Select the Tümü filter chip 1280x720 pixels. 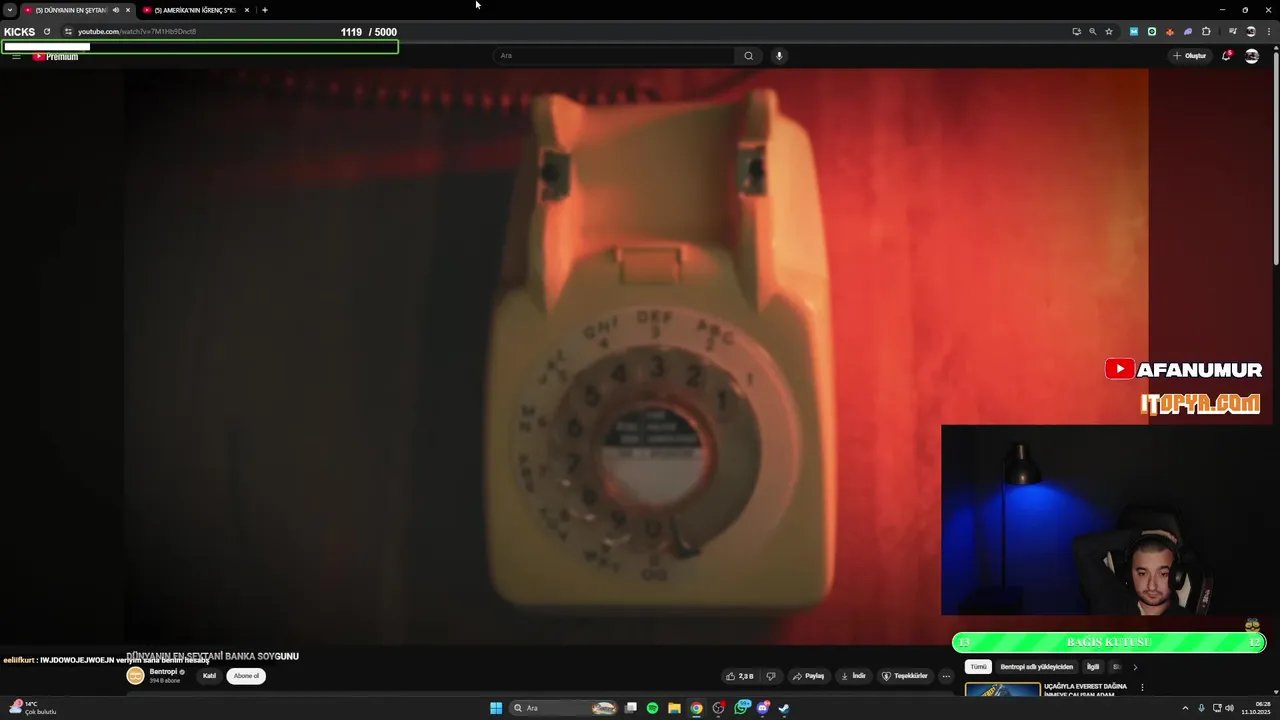[978, 667]
